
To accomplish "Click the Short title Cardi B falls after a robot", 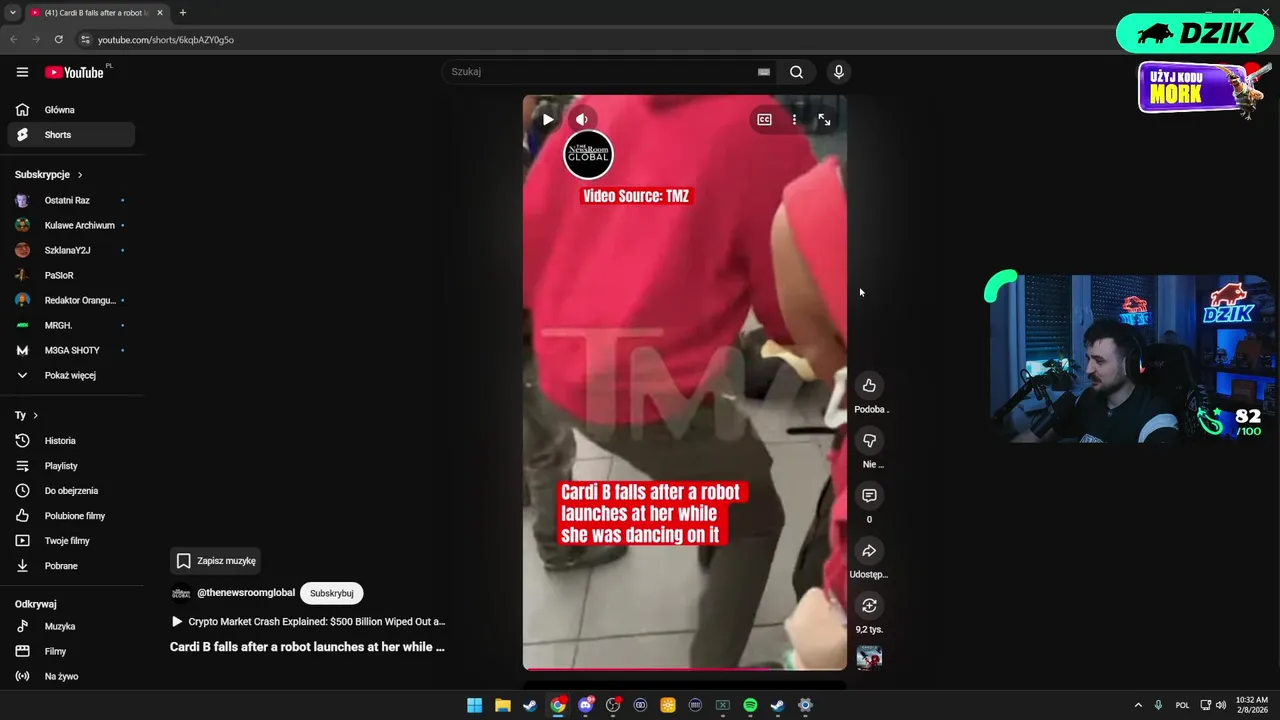I will point(307,647).
